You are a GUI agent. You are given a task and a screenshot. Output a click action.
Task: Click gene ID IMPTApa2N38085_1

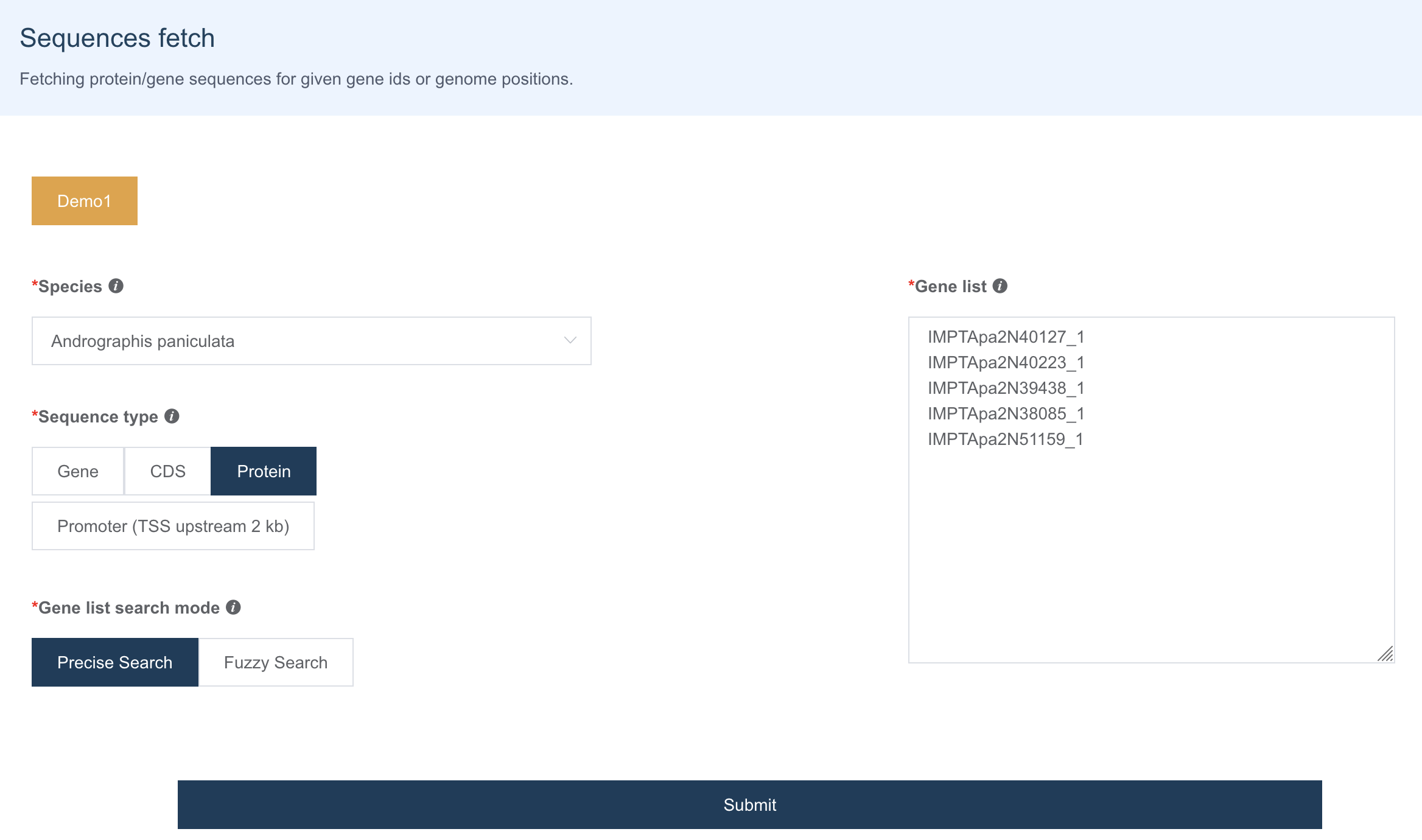[1006, 414]
